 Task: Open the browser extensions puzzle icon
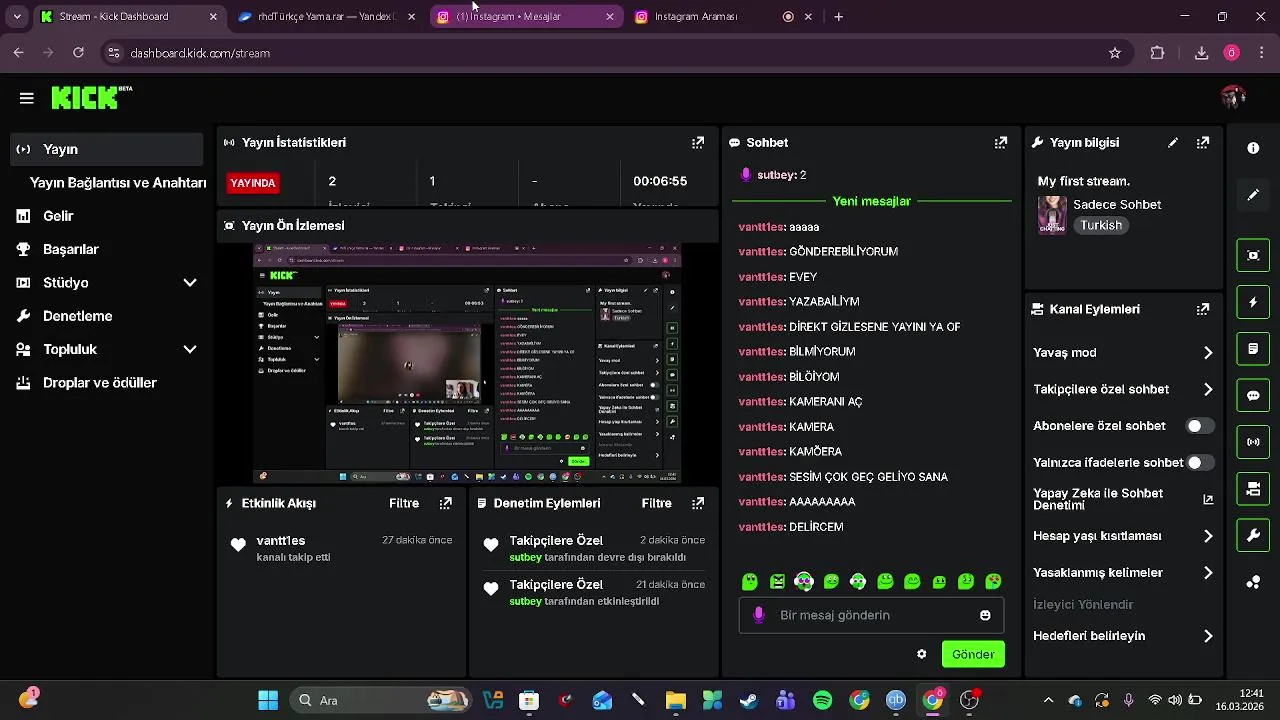coord(1158,53)
